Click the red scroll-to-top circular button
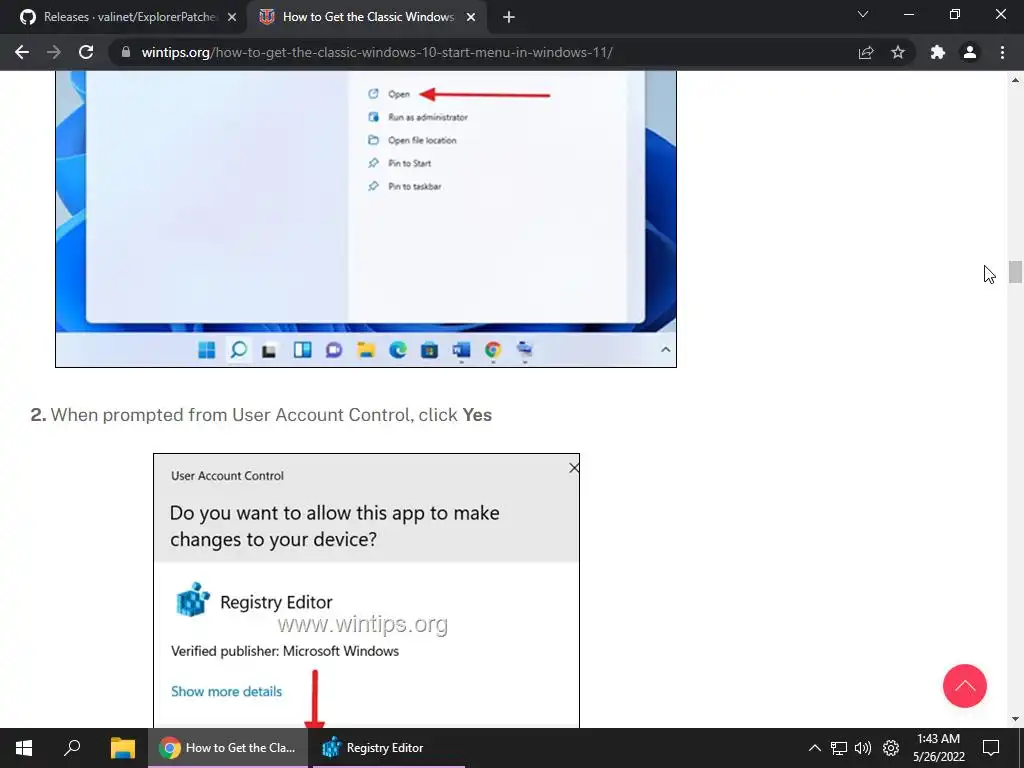Screen dimensions: 1024x768 coord(965,686)
